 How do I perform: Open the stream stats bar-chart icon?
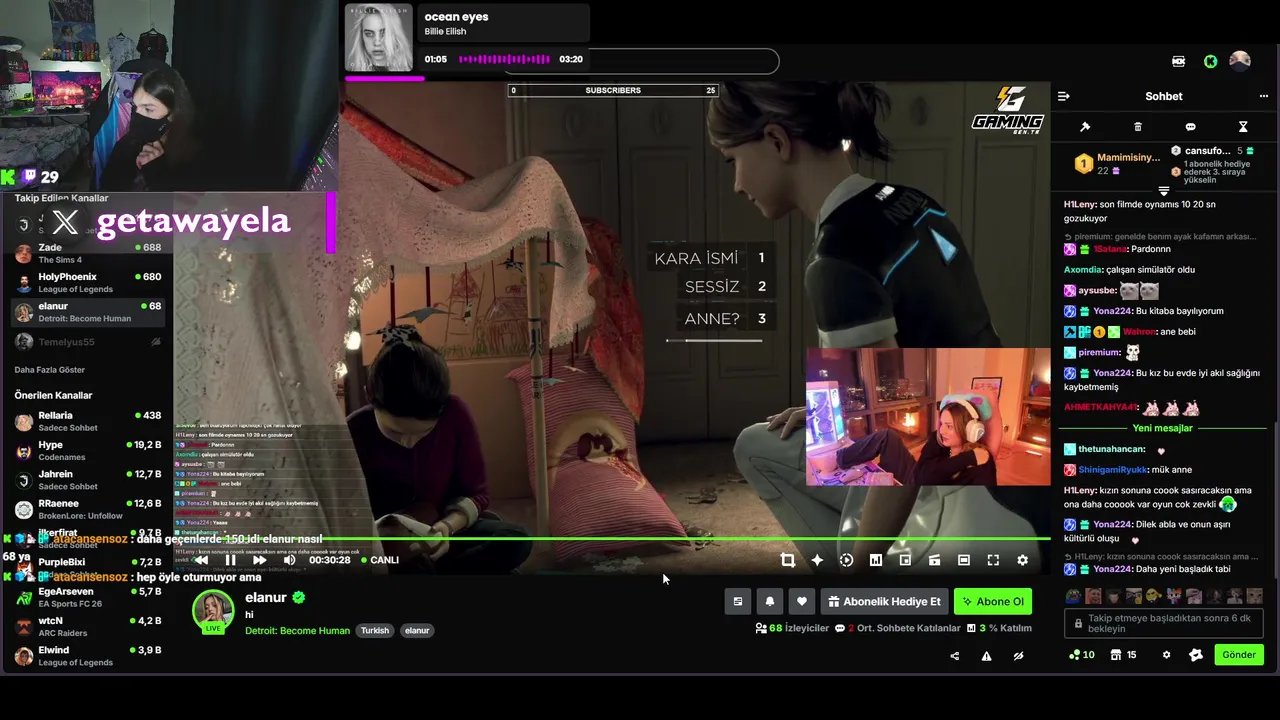pyautogui.click(x=876, y=560)
